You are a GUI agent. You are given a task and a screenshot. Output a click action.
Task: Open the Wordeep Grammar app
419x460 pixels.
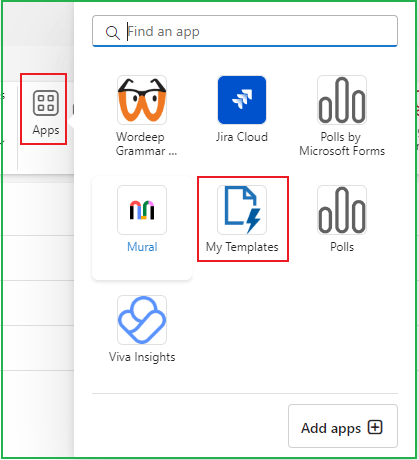point(142,116)
